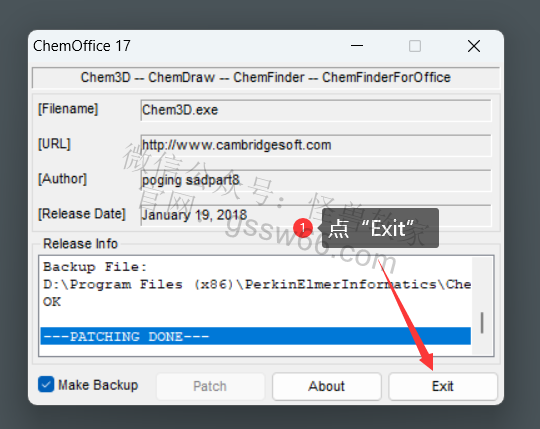This screenshot has height=429, width=540.
Task: Click the red number 1 step marker
Action: tap(303, 228)
